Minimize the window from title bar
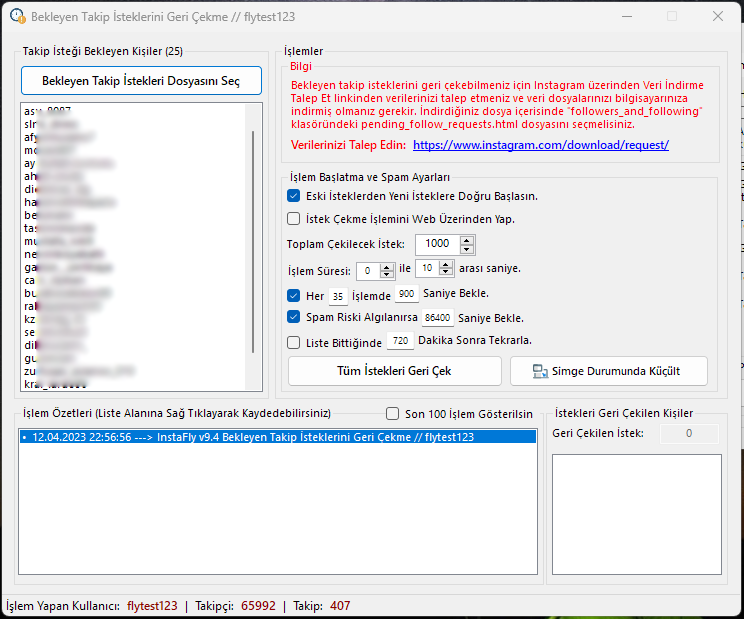 pyautogui.click(x=627, y=16)
